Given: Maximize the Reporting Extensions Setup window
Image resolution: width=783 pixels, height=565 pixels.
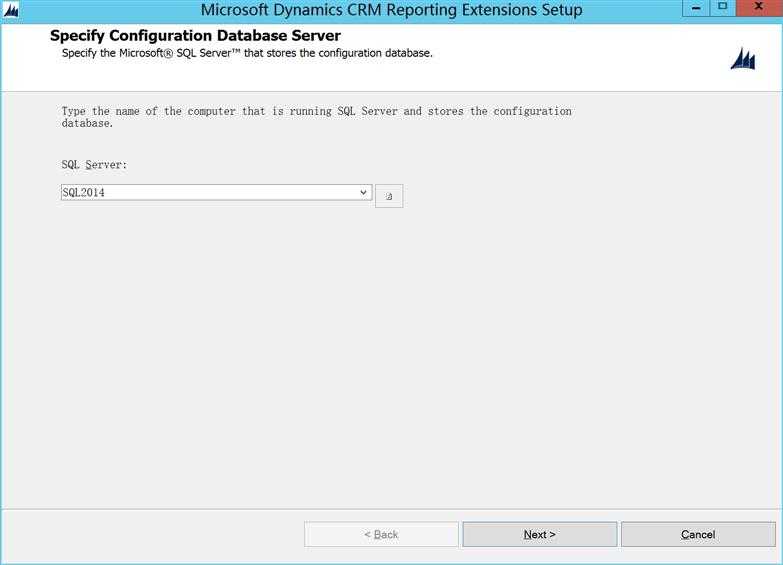Looking at the screenshot, I should point(723,7).
